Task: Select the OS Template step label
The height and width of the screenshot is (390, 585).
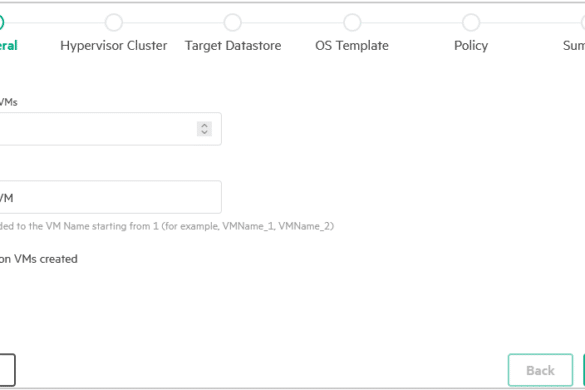Action: (x=352, y=46)
